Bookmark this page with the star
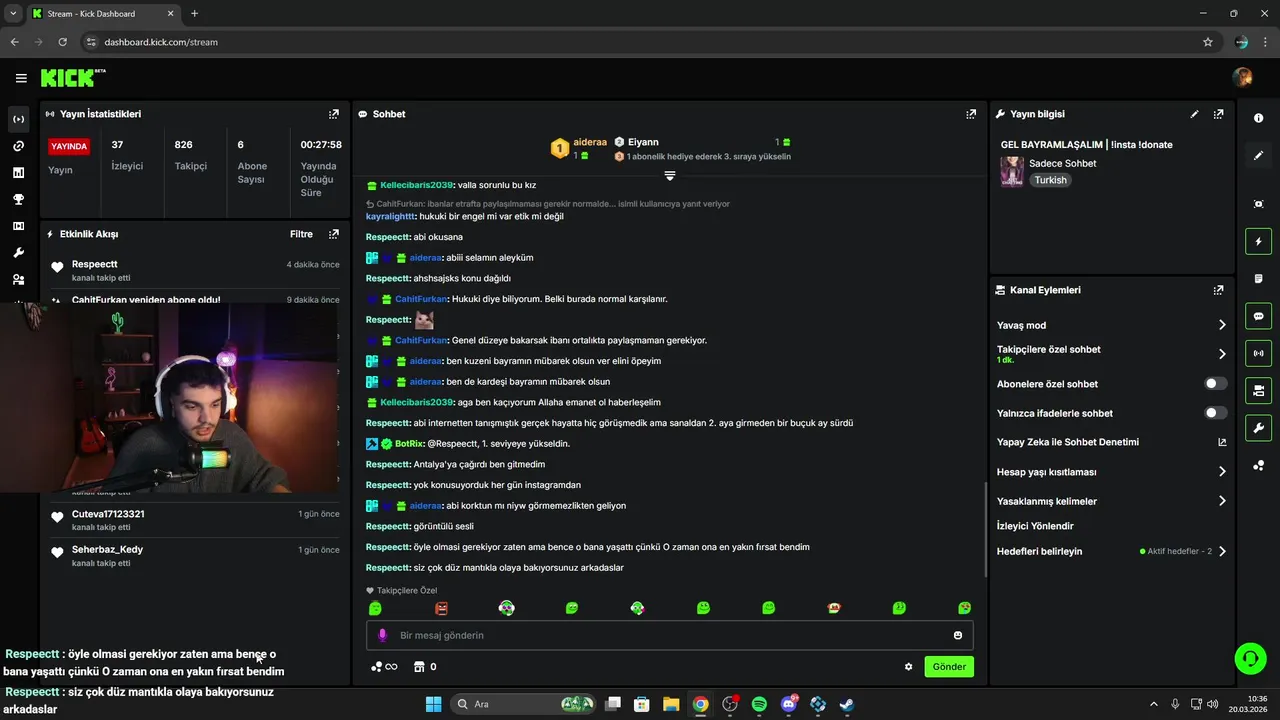Screen dimensions: 1280x720 pyautogui.click(x=1208, y=42)
